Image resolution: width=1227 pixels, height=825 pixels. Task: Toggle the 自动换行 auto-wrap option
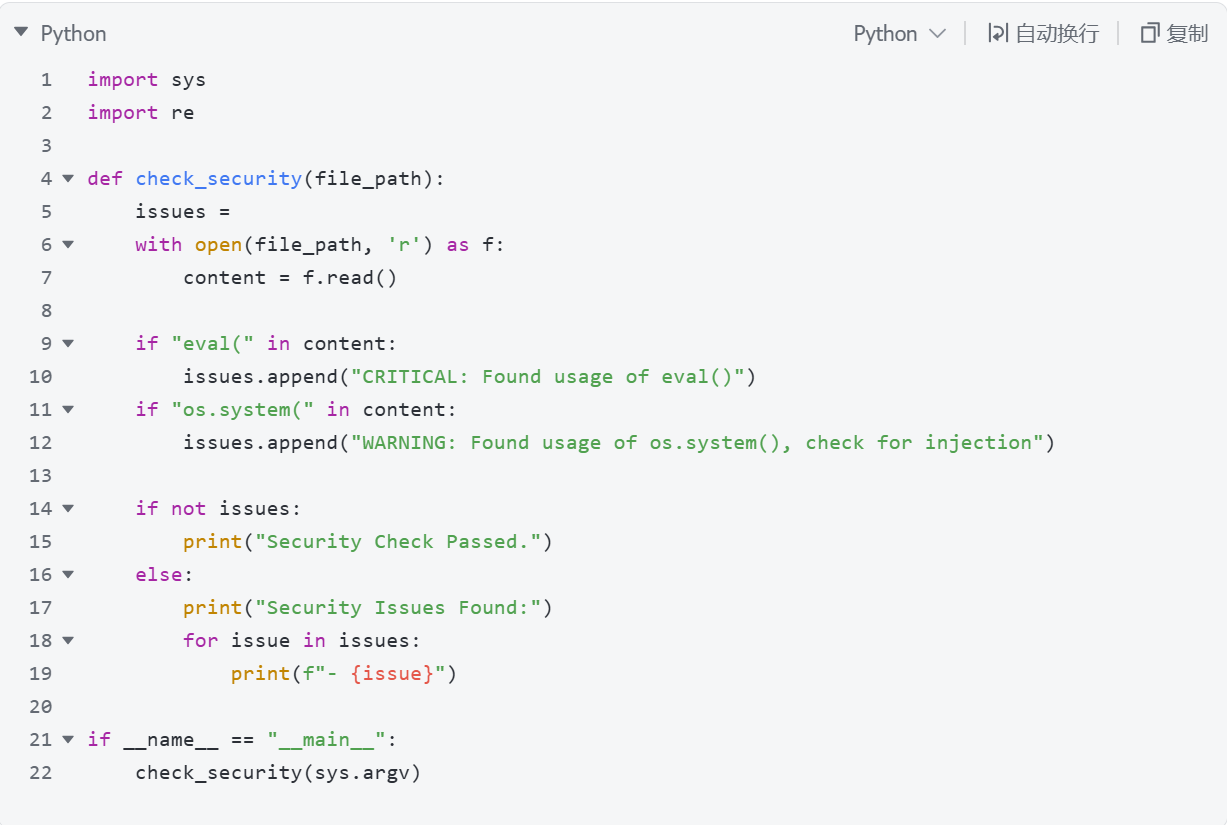pyautogui.click(x=1043, y=33)
